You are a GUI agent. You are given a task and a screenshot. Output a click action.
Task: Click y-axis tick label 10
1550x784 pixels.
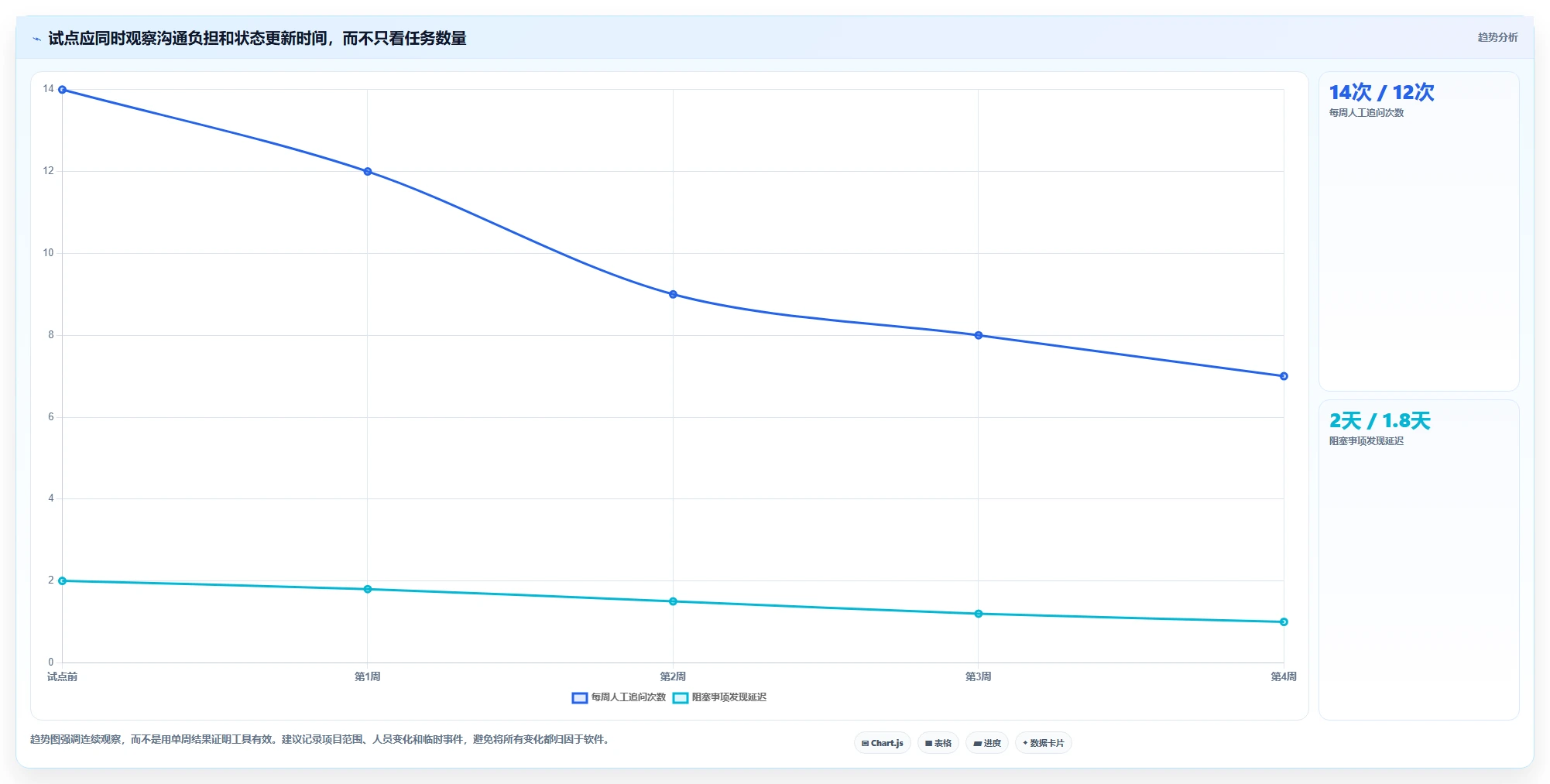49,253
